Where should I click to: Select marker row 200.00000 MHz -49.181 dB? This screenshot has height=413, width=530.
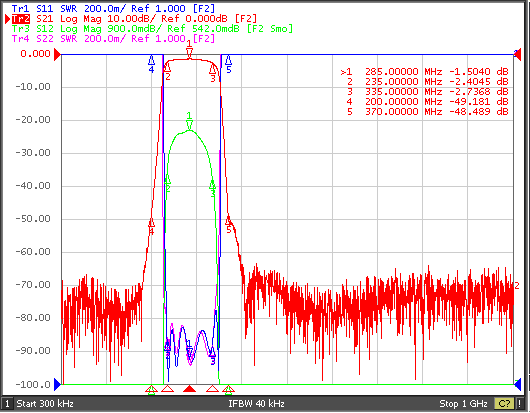point(425,101)
